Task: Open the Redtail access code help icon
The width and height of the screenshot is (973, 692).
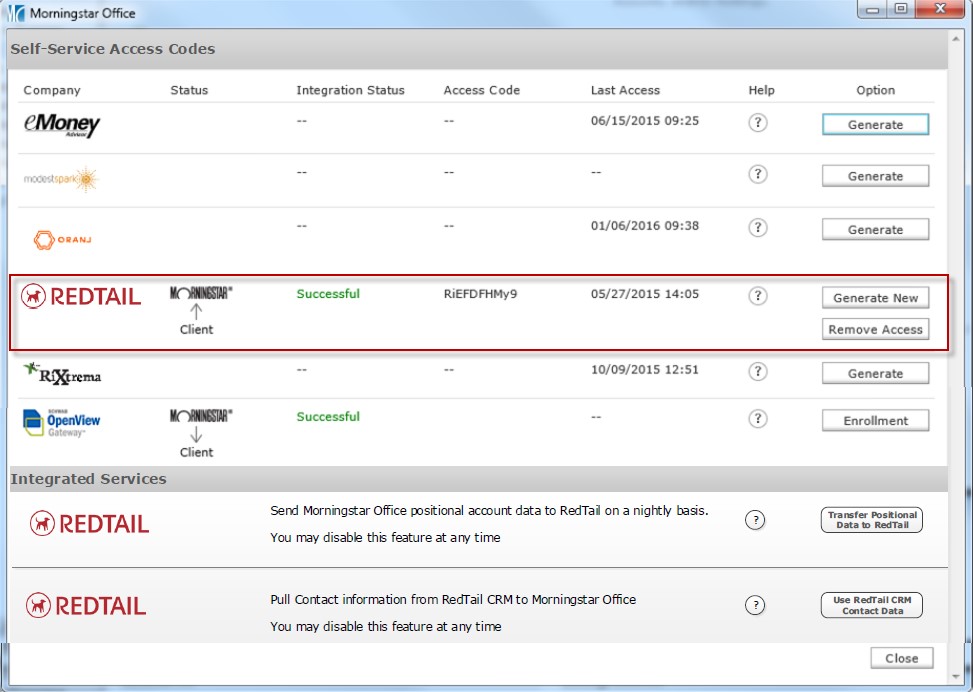Action: 758,296
